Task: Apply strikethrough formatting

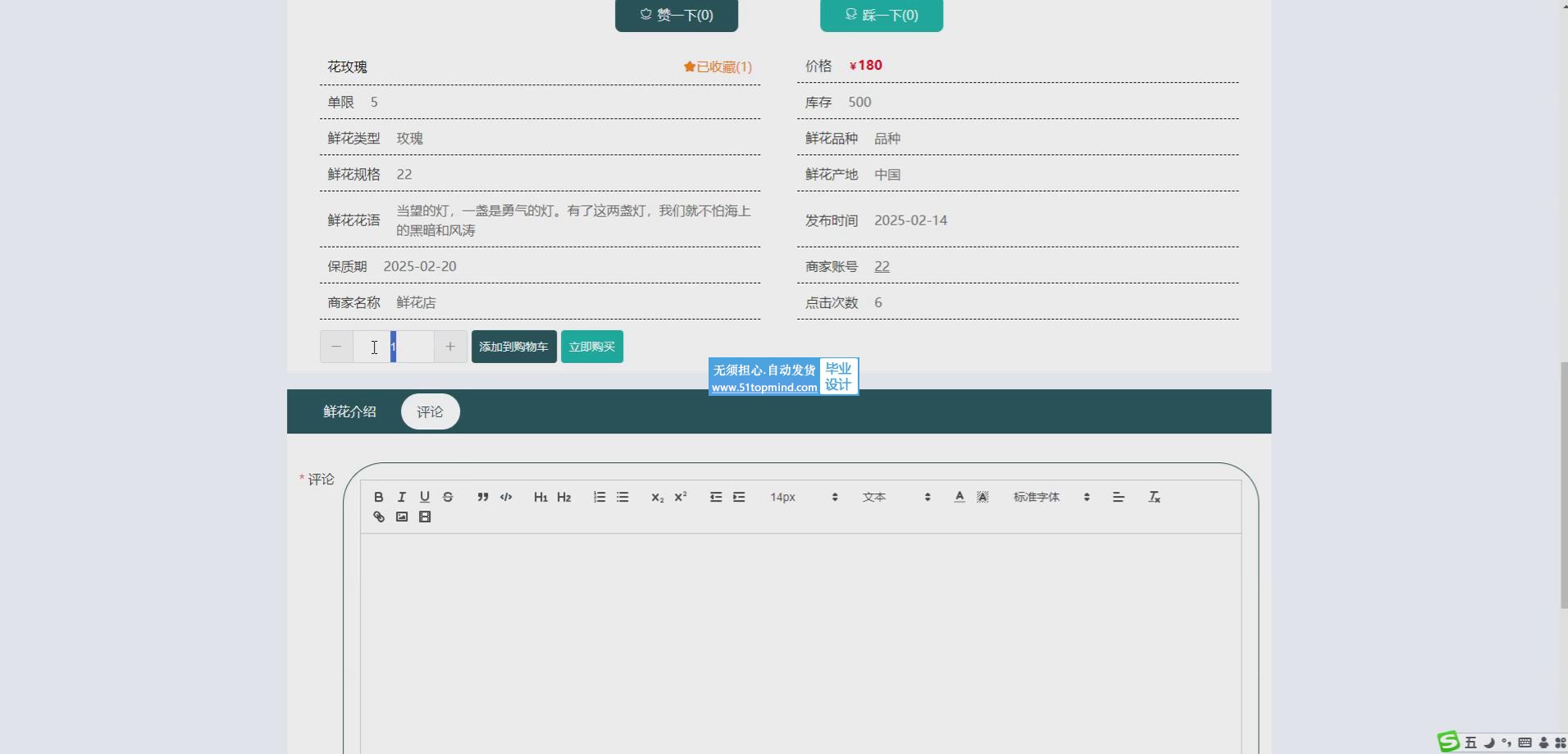Action: [448, 497]
